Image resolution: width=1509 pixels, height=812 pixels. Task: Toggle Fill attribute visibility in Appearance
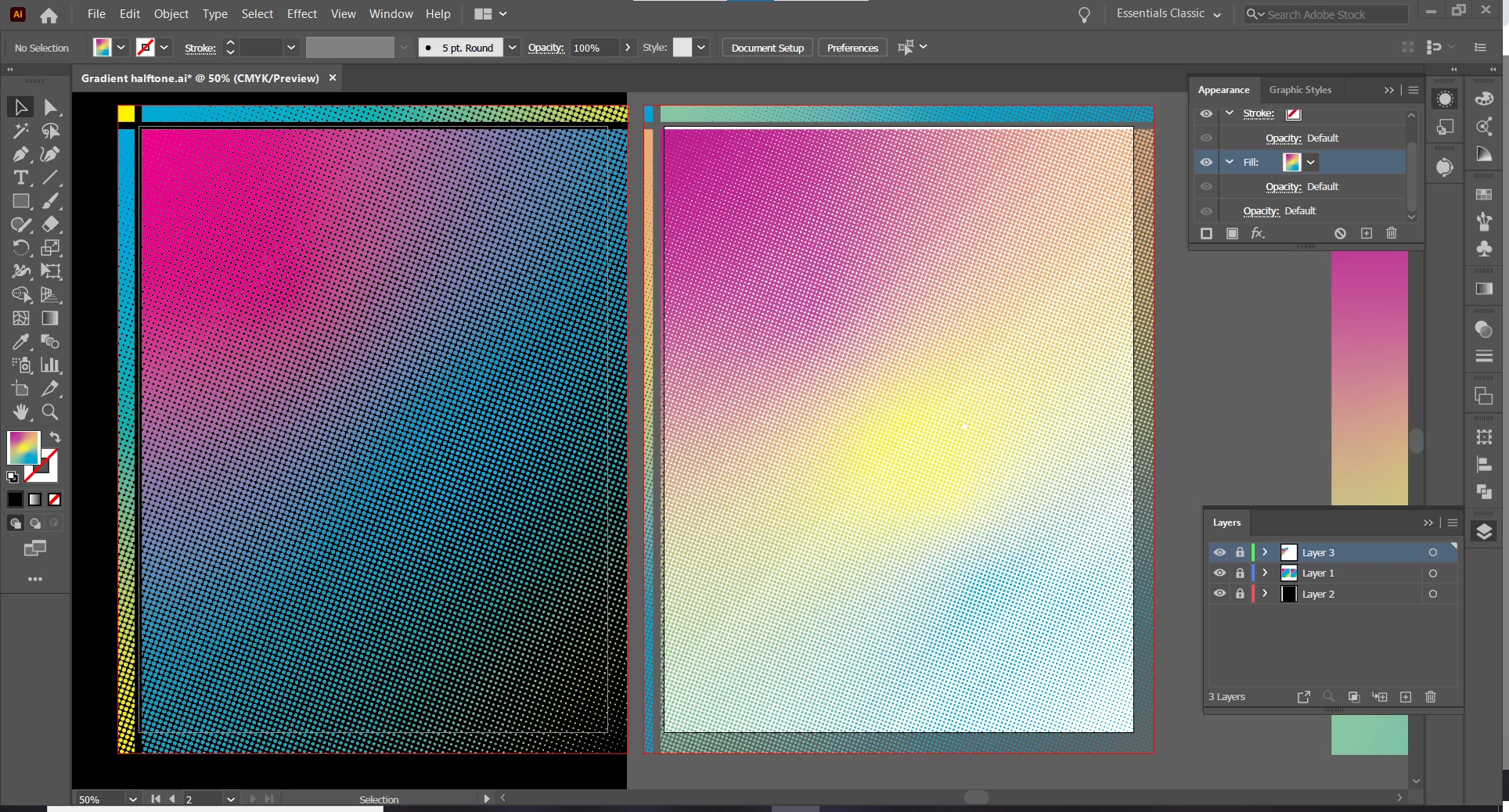tap(1206, 162)
